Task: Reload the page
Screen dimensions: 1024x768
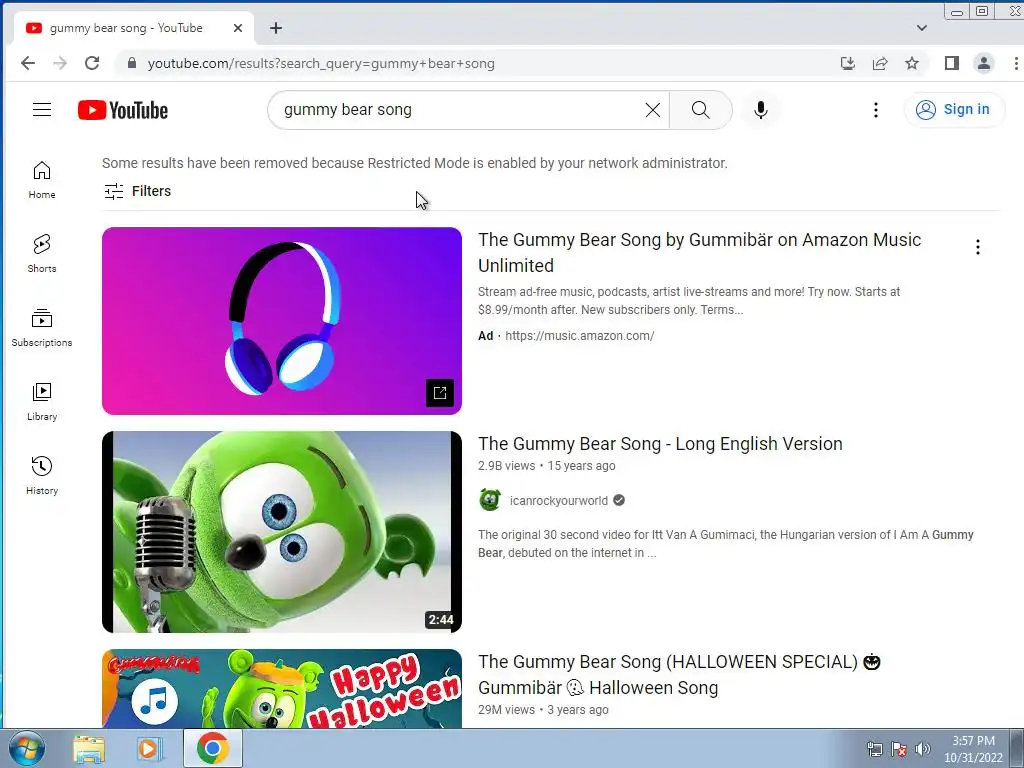Action: pos(92,63)
